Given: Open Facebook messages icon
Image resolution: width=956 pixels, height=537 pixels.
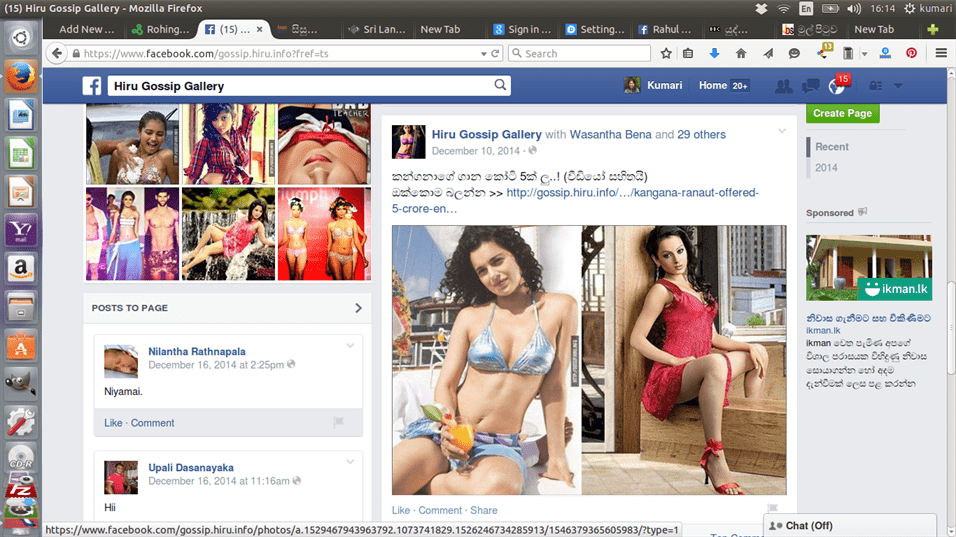Looking at the screenshot, I should coord(810,86).
